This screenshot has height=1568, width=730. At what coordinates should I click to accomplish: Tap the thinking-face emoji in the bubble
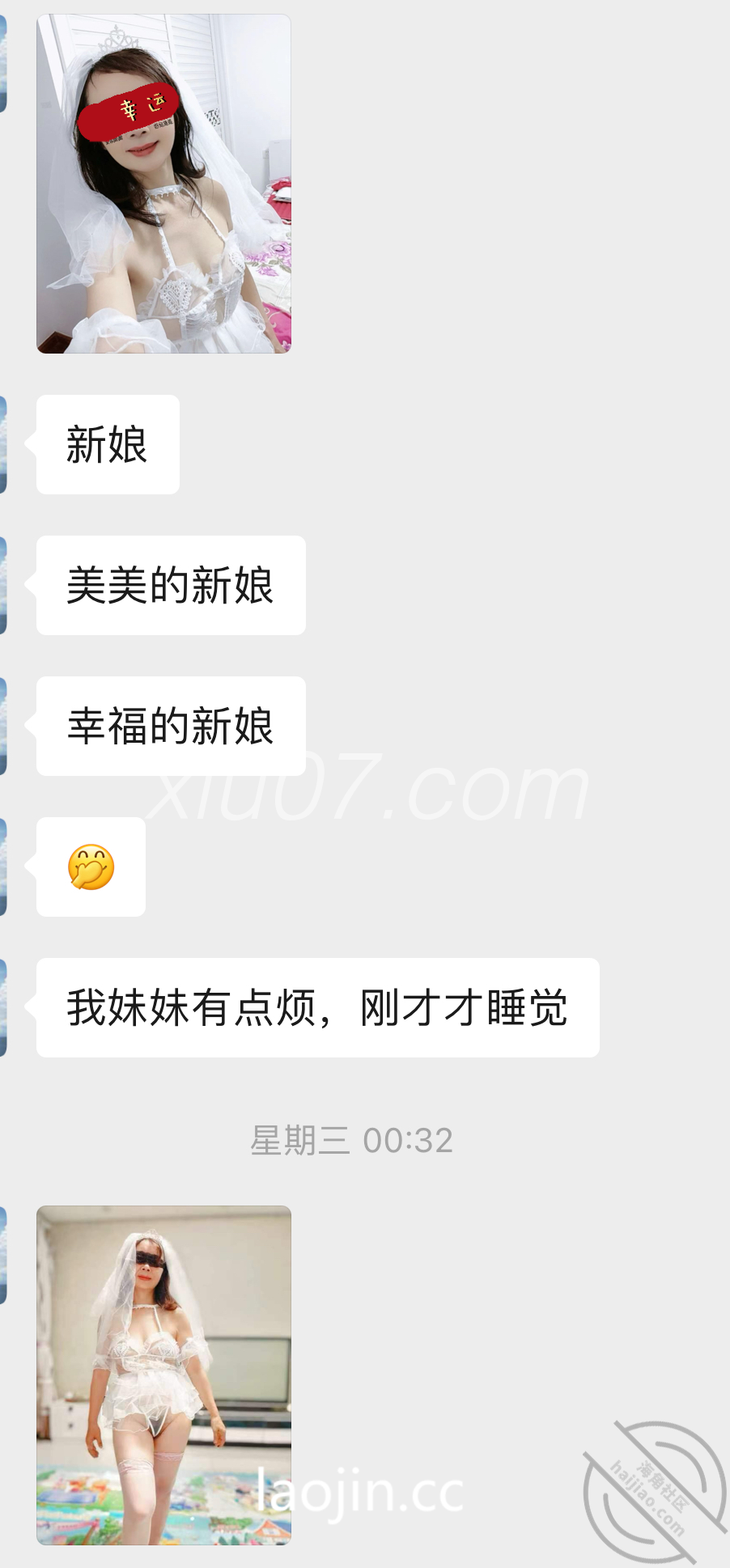pos(91,867)
